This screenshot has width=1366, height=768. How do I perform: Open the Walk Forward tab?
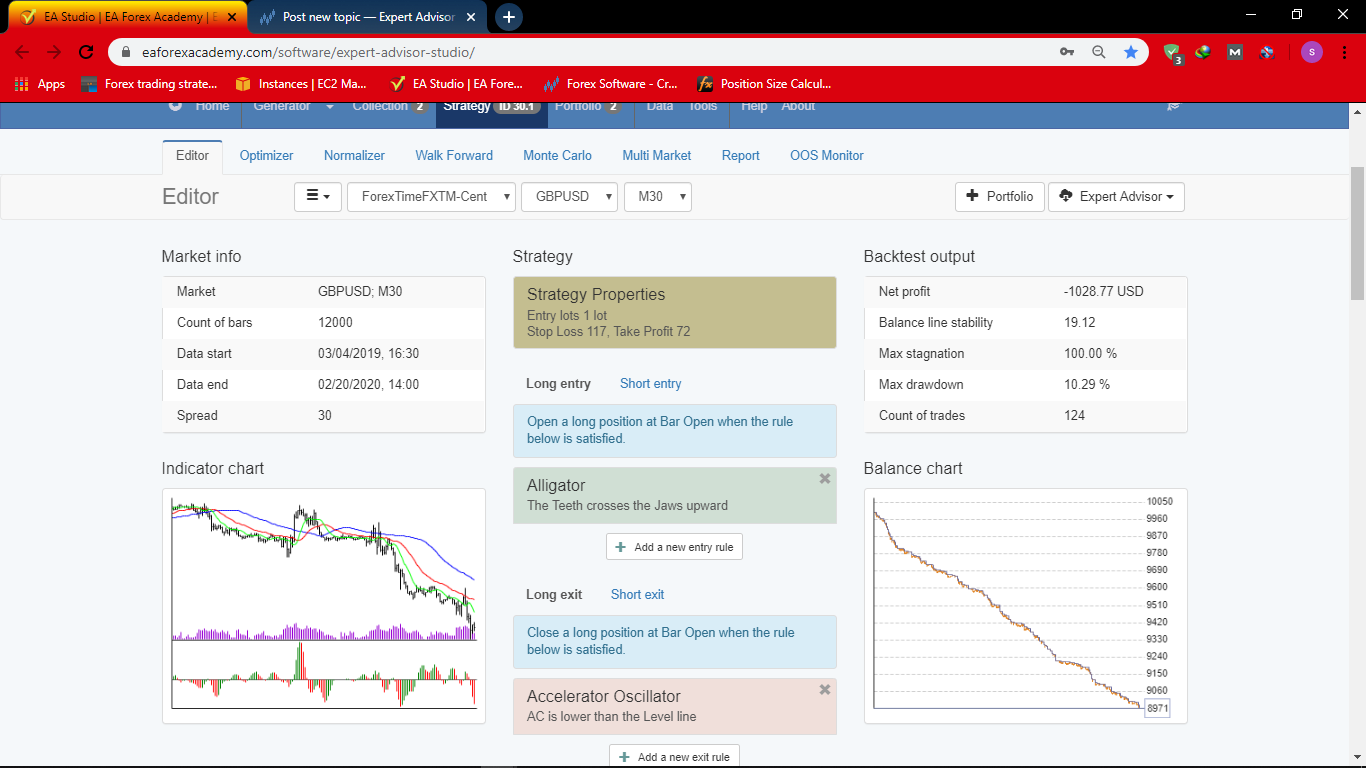pyautogui.click(x=454, y=156)
